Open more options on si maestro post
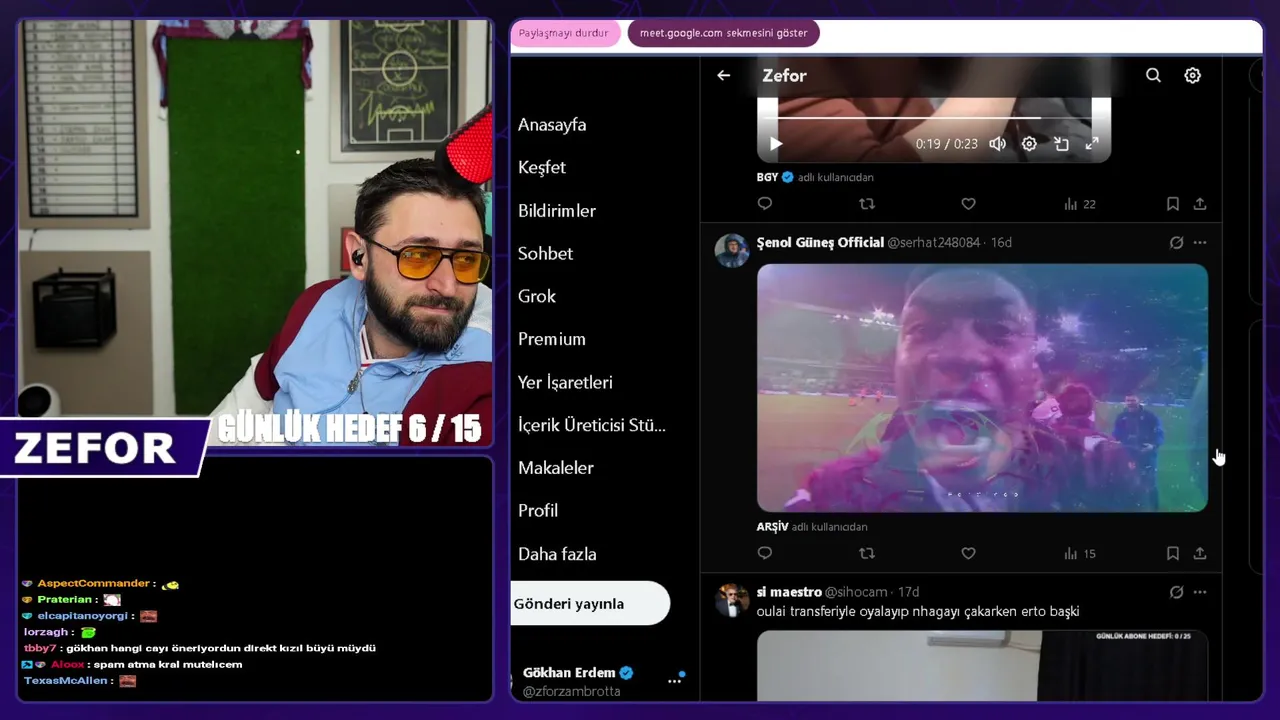The width and height of the screenshot is (1280, 720). (1200, 592)
